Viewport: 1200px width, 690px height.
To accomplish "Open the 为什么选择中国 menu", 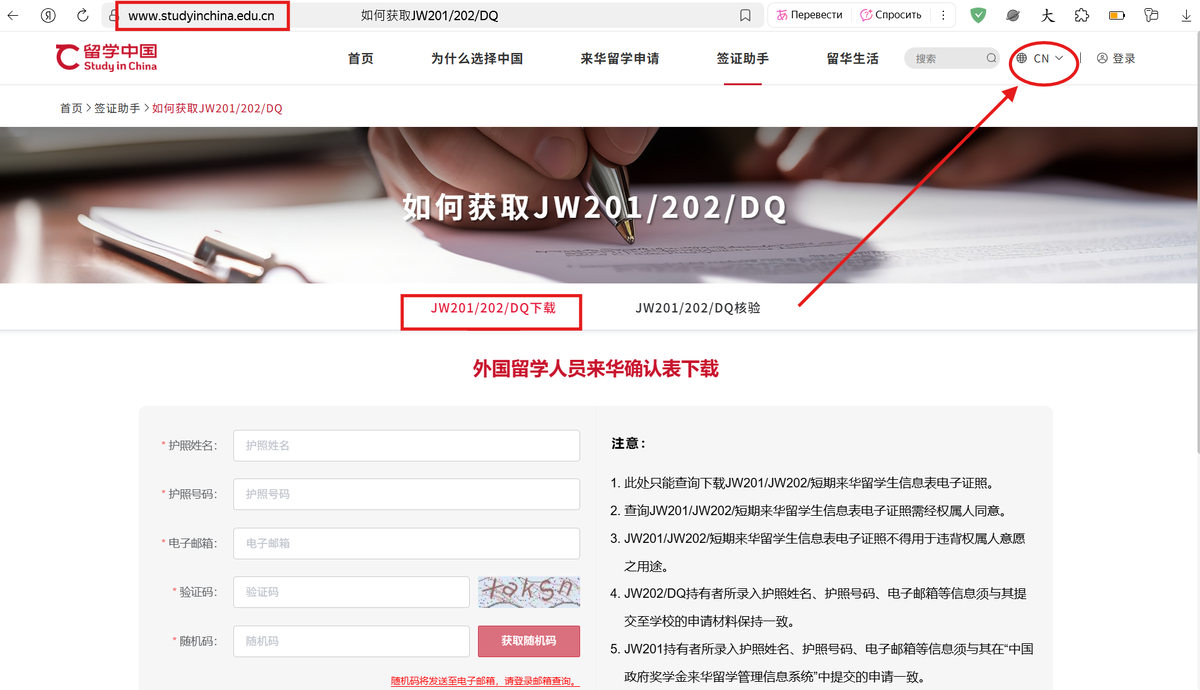I will click(477, 58).
